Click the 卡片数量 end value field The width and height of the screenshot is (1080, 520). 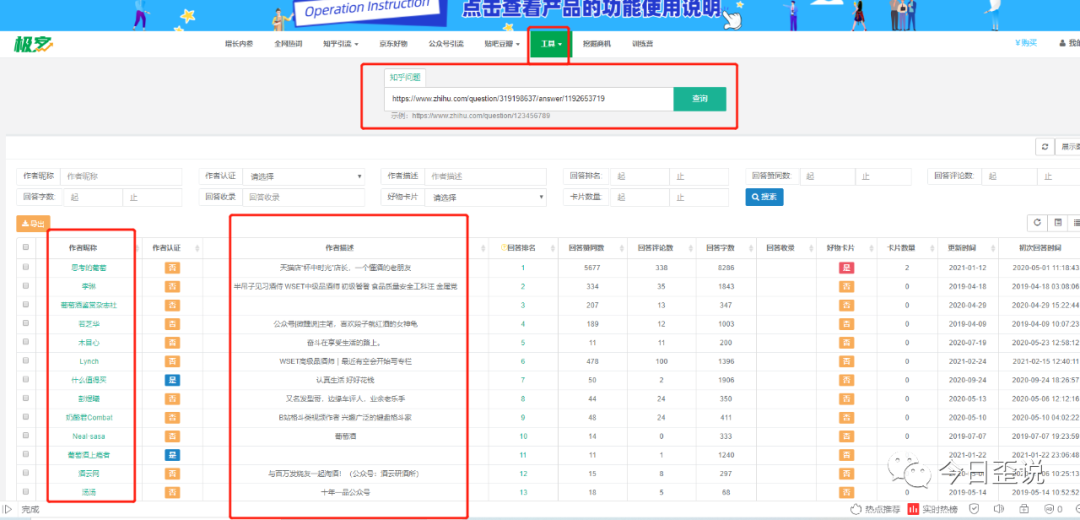(699, 198)
